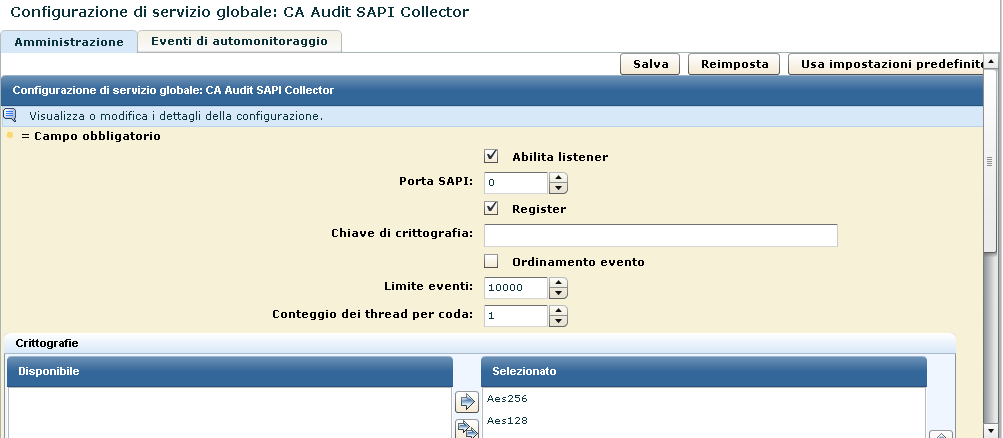1003x438 pixels.
Task: Decrease Limite eventi with the down arrow
Action: [x=559, y=293]
